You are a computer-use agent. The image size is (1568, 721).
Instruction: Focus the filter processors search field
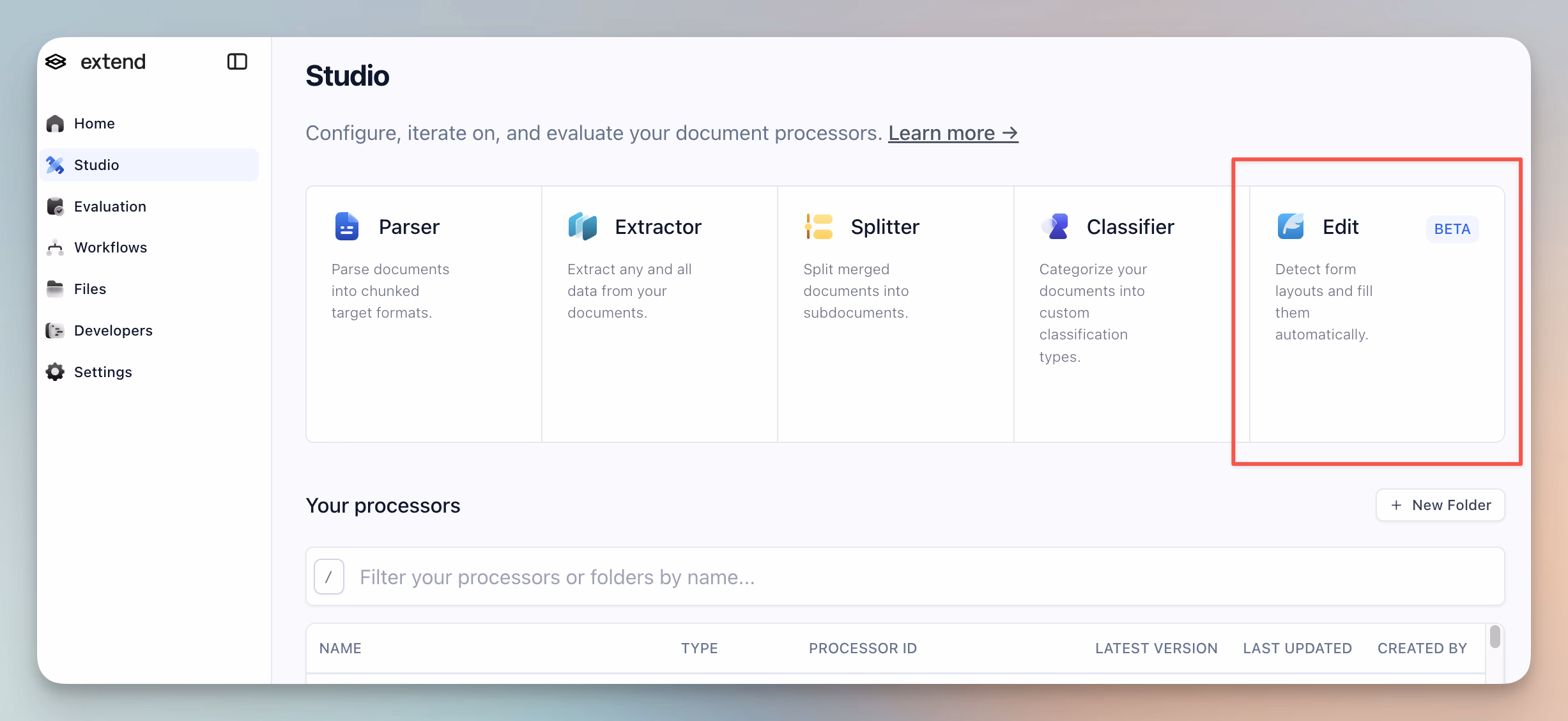coord(920,577)
